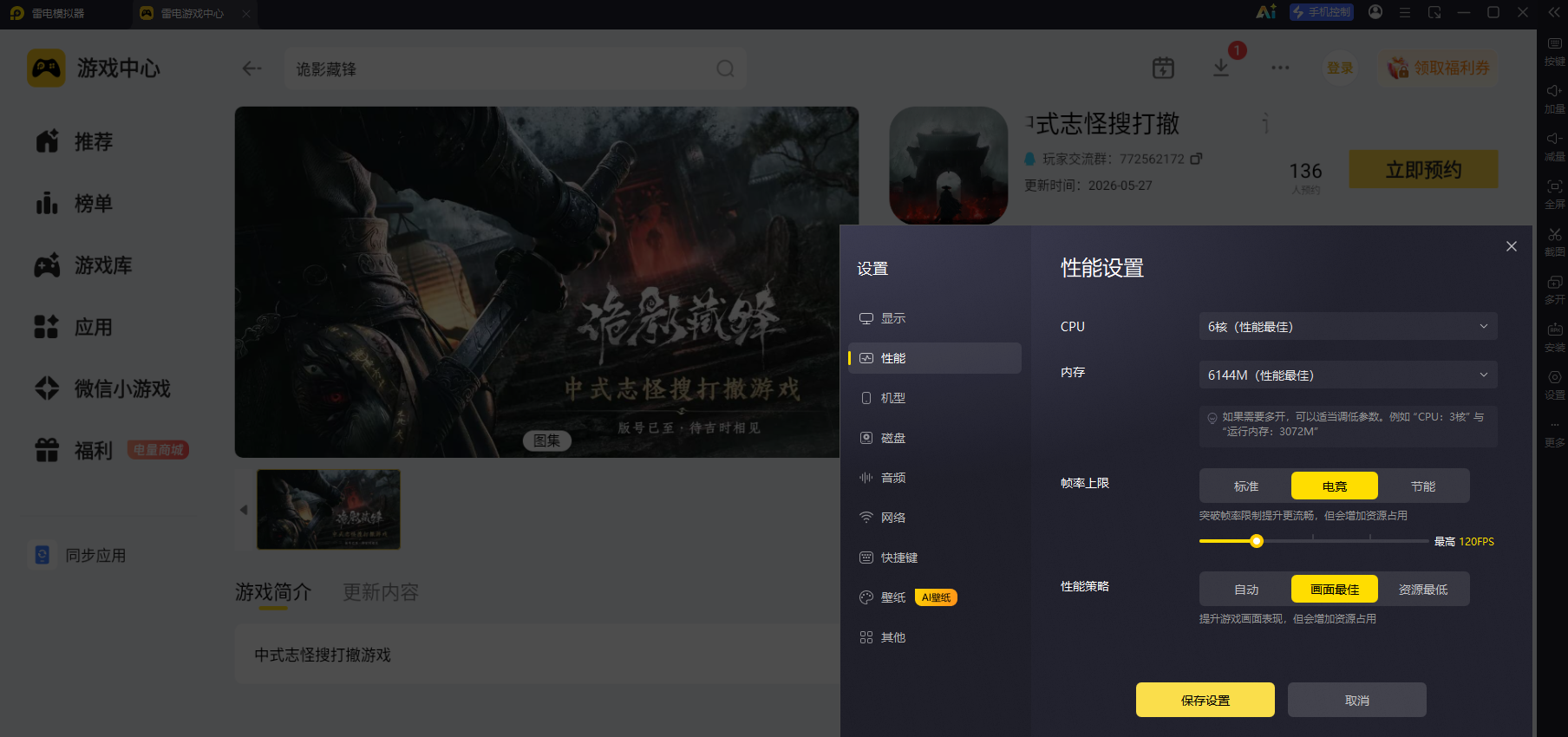Open the 图集 gallery button on banner
The image size is (1568, 737).
tap(546, 440)
